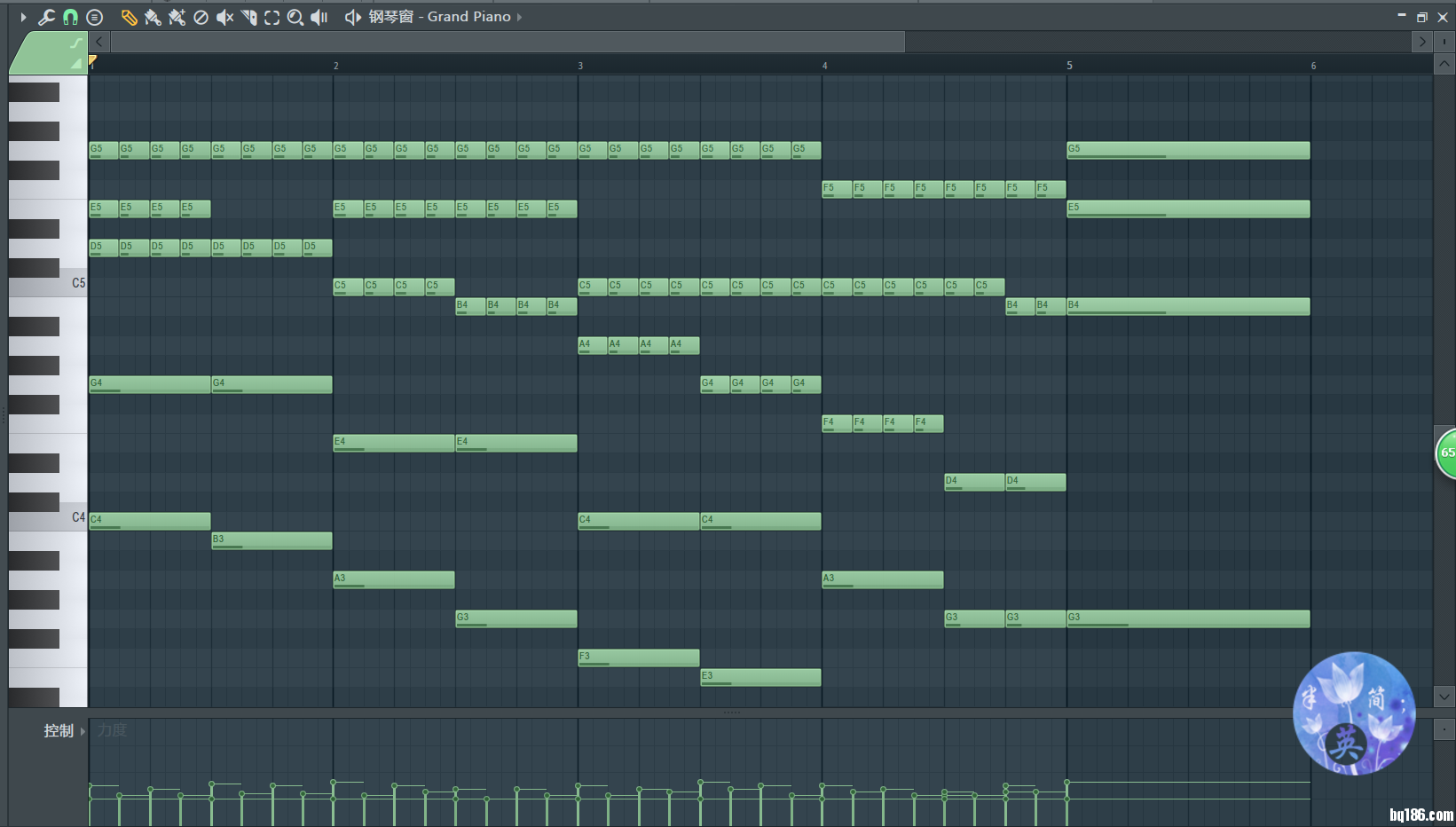
Task: Select the A3 note at bar 2
Action: click(394, 579)
